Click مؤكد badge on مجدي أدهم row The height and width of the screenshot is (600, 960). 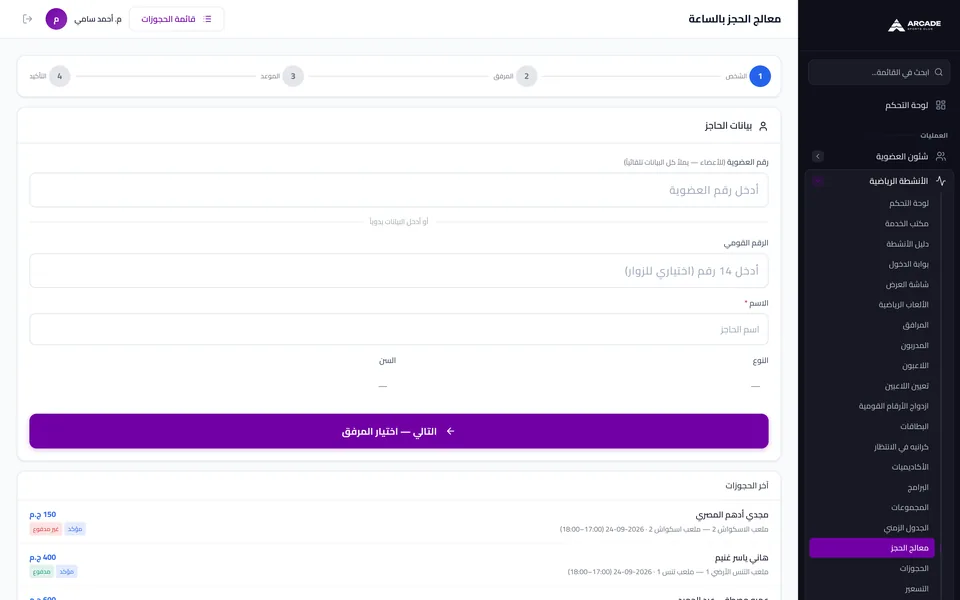(x=75, y=529)
